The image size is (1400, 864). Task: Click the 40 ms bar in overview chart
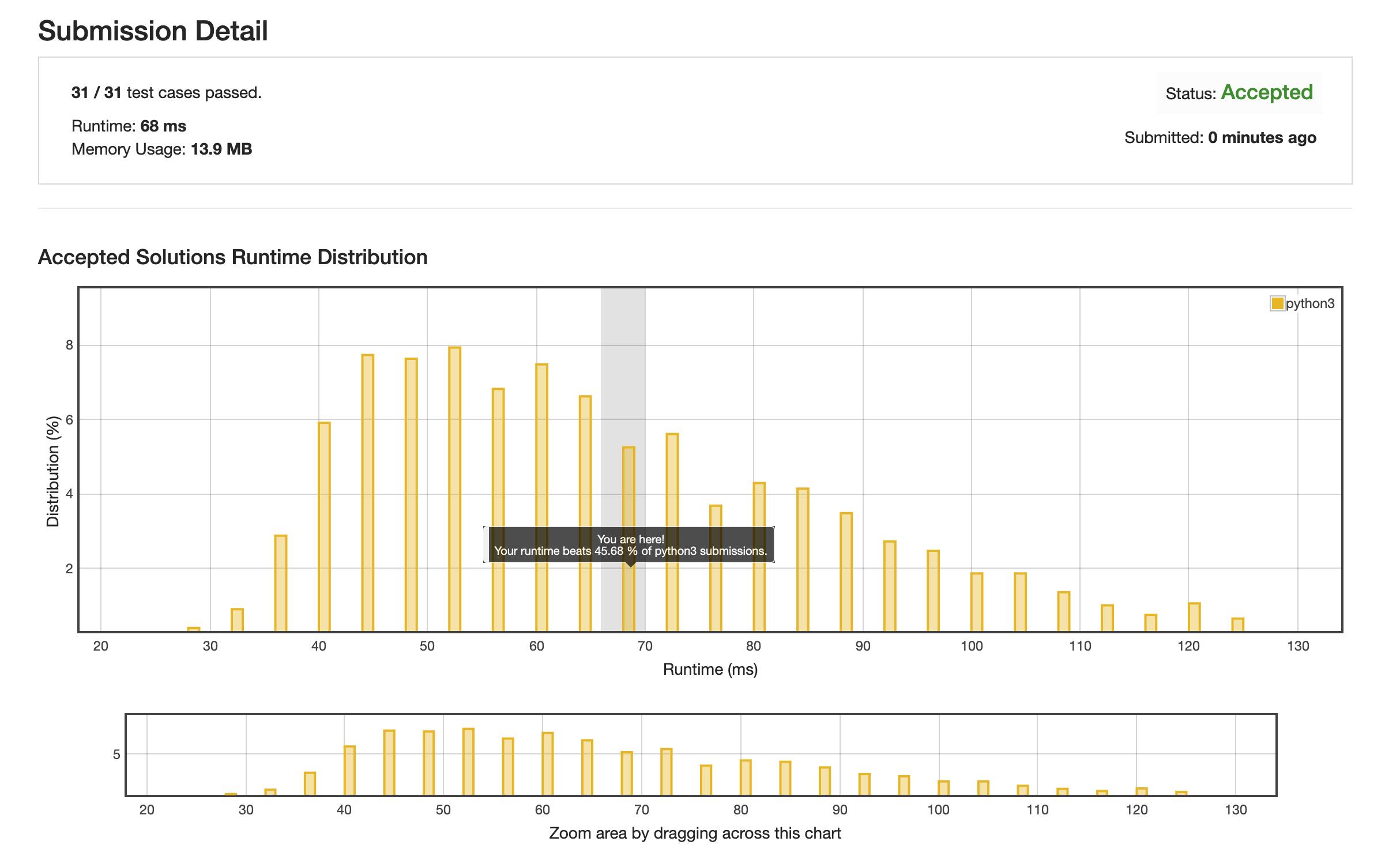pyautogui.click(x=349, y=770)
